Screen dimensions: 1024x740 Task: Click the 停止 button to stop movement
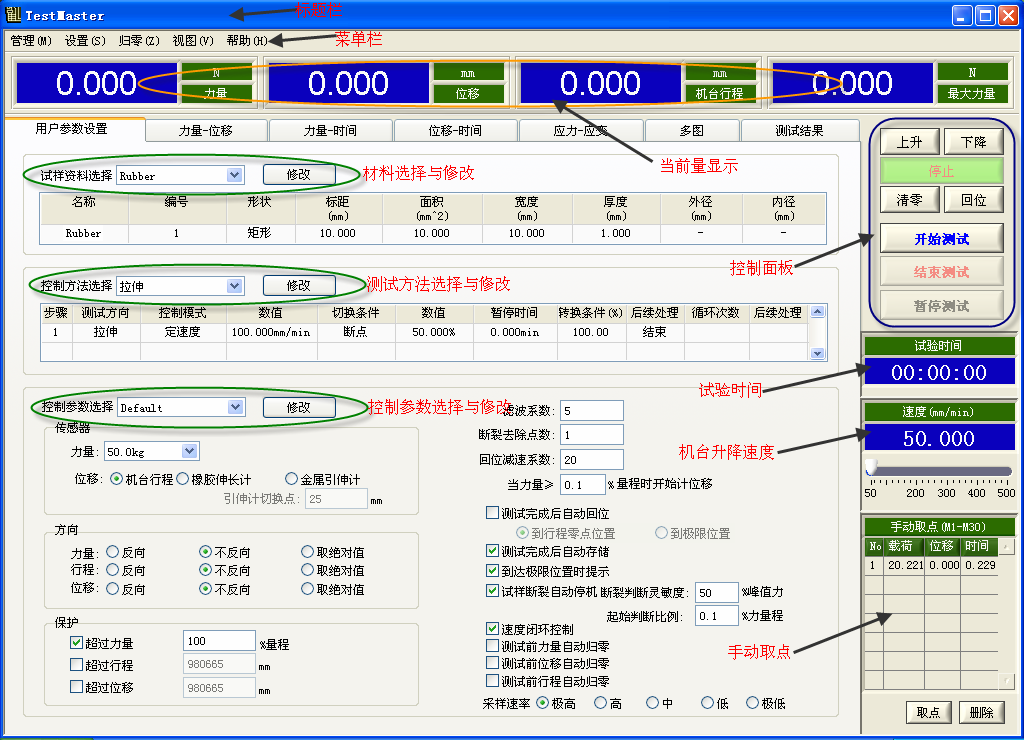[x=941, y=170]
